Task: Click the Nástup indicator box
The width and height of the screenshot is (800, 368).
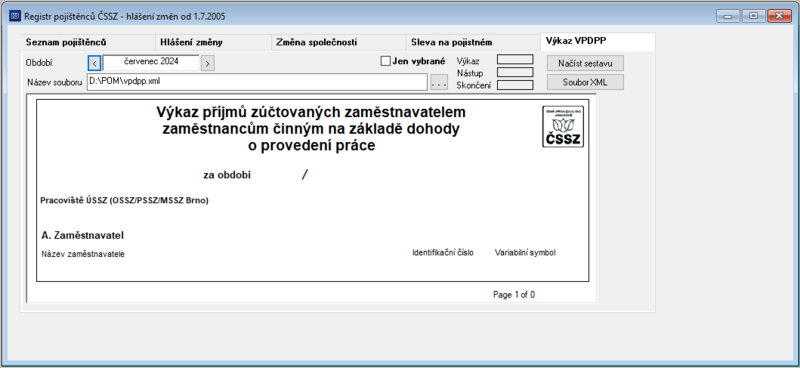Action: point(515,72)
